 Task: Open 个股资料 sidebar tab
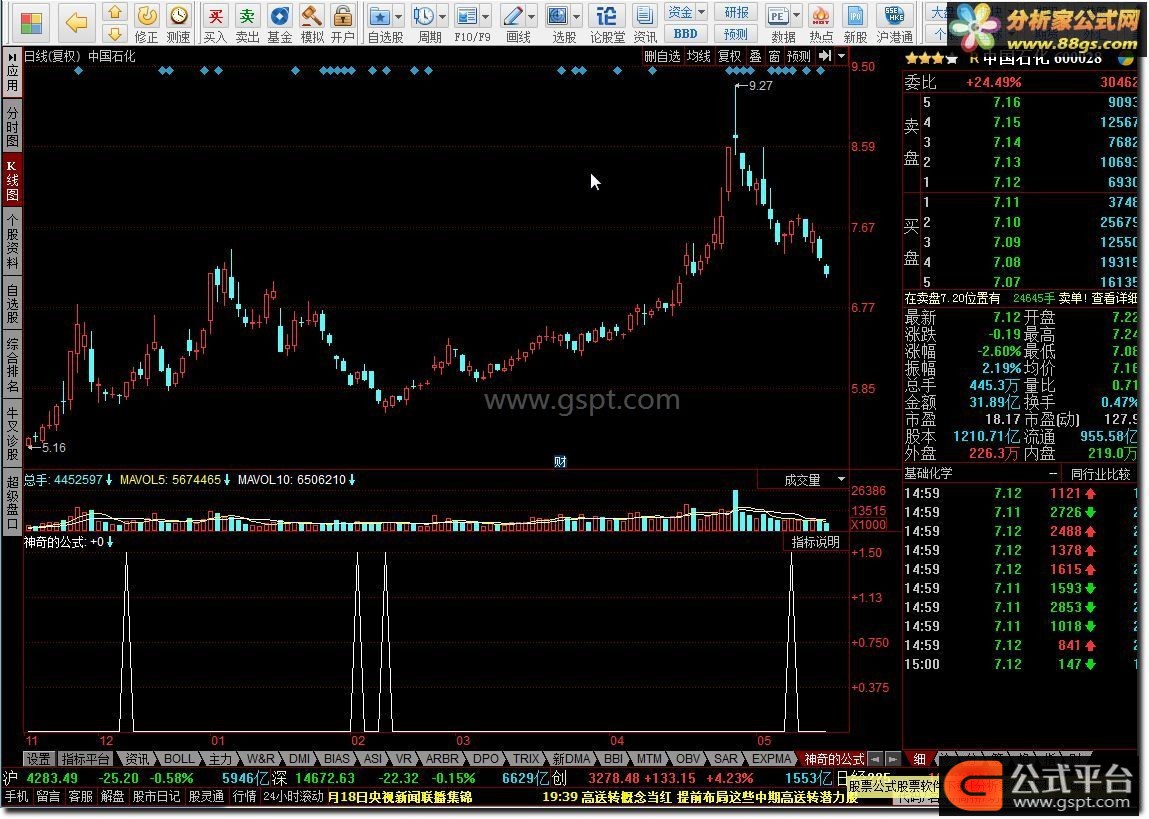[12, 241]
